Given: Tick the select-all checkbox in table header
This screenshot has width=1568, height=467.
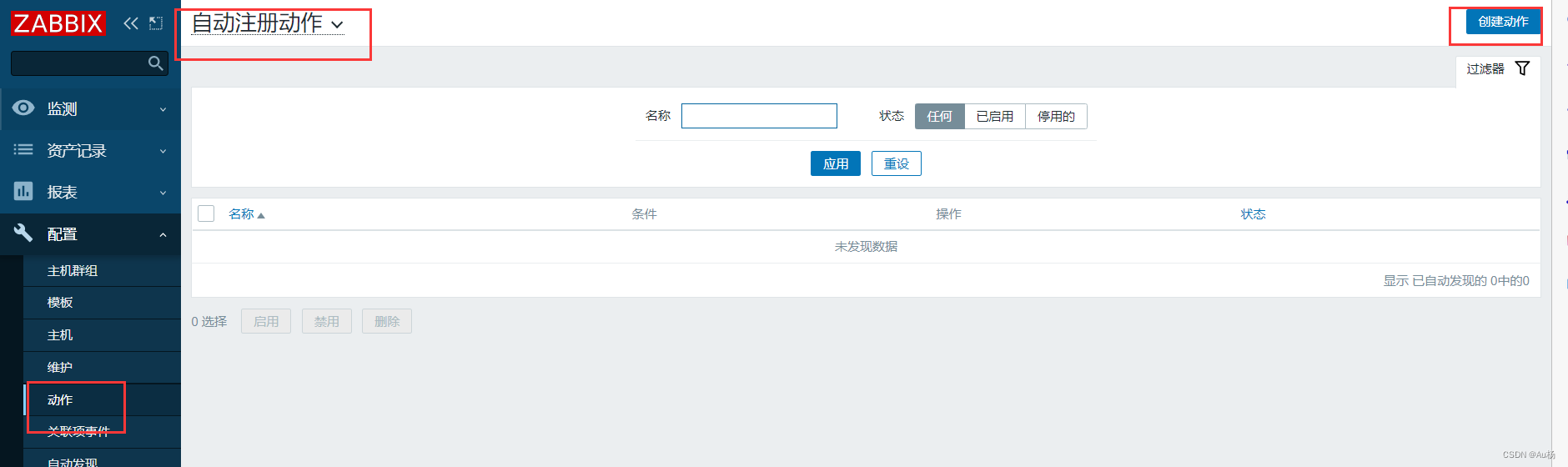Looking at the screenshot, I should [x=206, y=213].
